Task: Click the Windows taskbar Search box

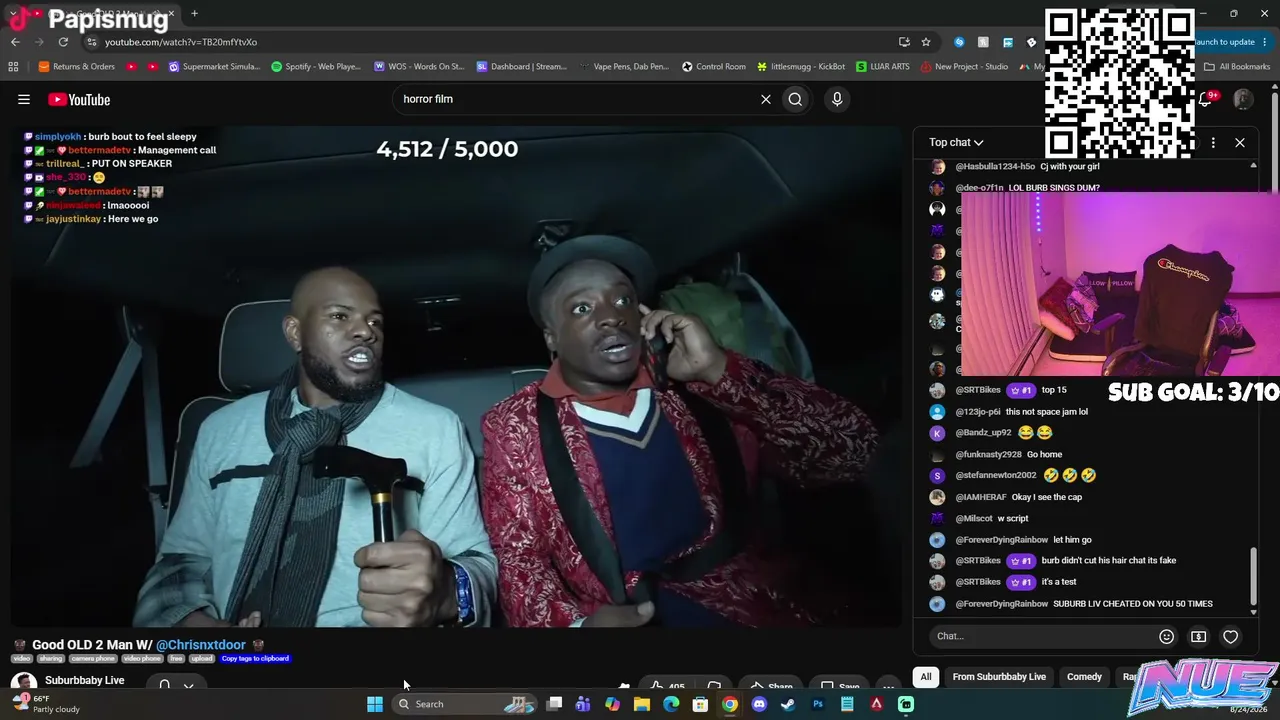Action: (x=465, y=704)
